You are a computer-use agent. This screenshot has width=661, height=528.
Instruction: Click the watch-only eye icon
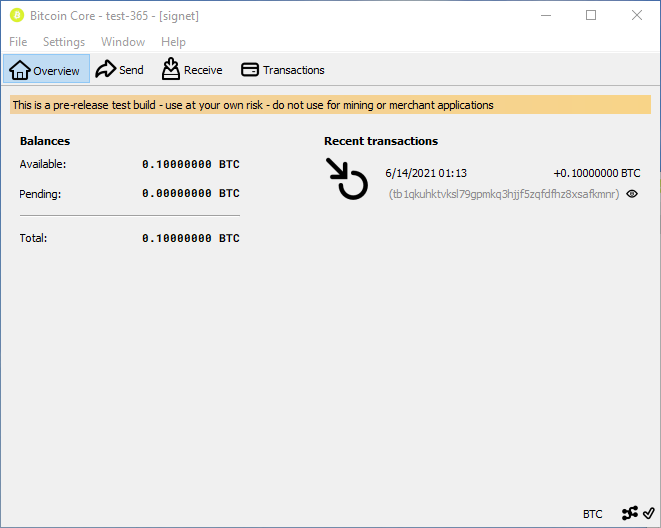632,194
